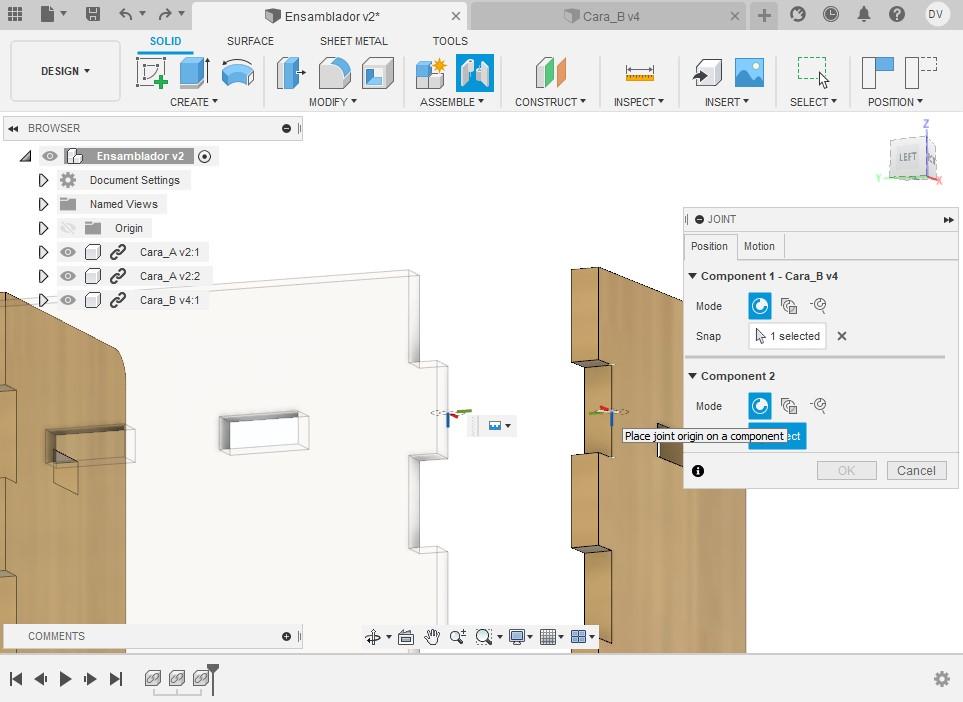Switch to the SURFACE tab
This screenshot has height=702, width=963.
tap(251, 41)
